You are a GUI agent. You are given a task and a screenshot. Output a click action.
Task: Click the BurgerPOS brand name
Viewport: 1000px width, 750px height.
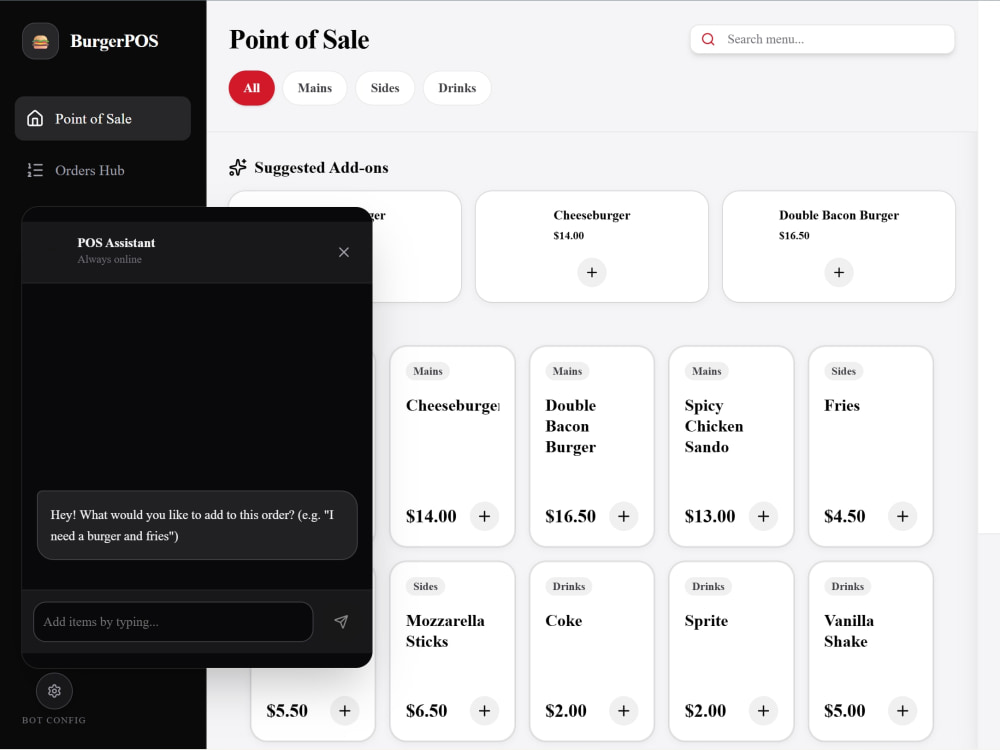pos(114,41)
